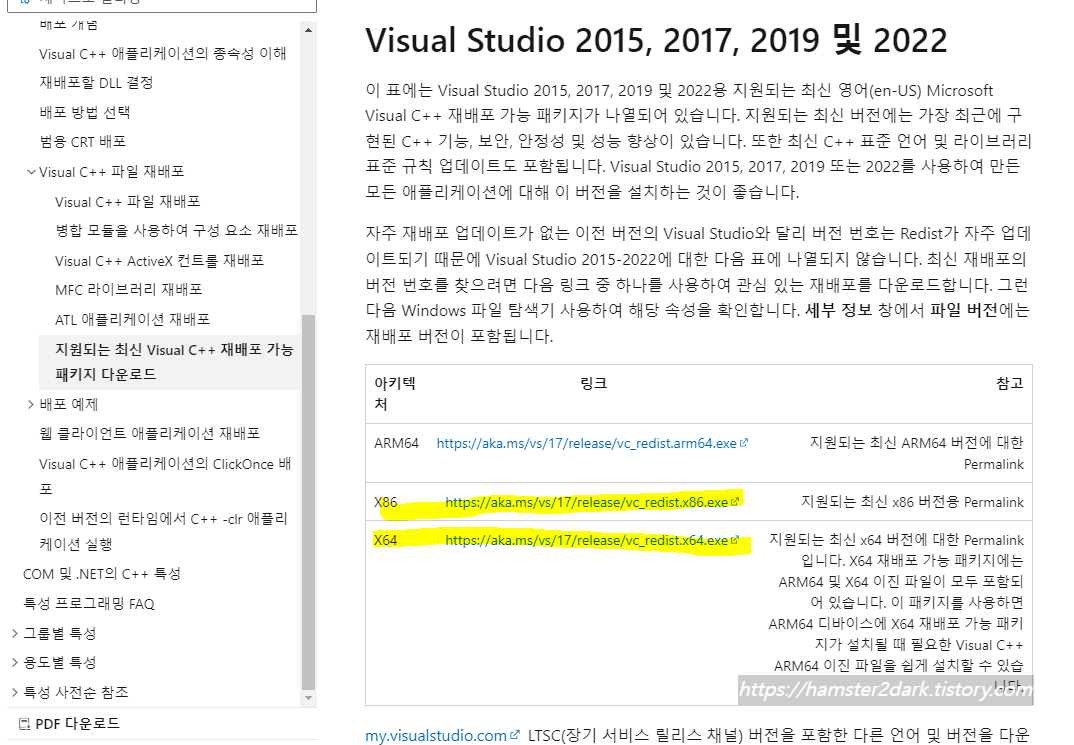Open 배포 방법 선택 page
The image size is (1074, 745).
pyautogui.click(x=84, y=112)
